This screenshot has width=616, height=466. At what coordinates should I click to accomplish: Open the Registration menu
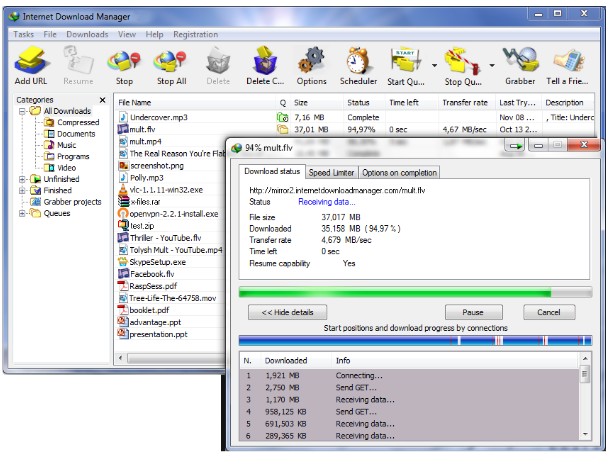[196, 34]
